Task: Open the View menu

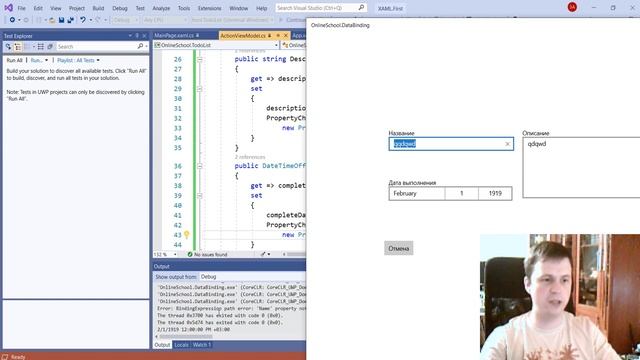Action: [56, 8]
